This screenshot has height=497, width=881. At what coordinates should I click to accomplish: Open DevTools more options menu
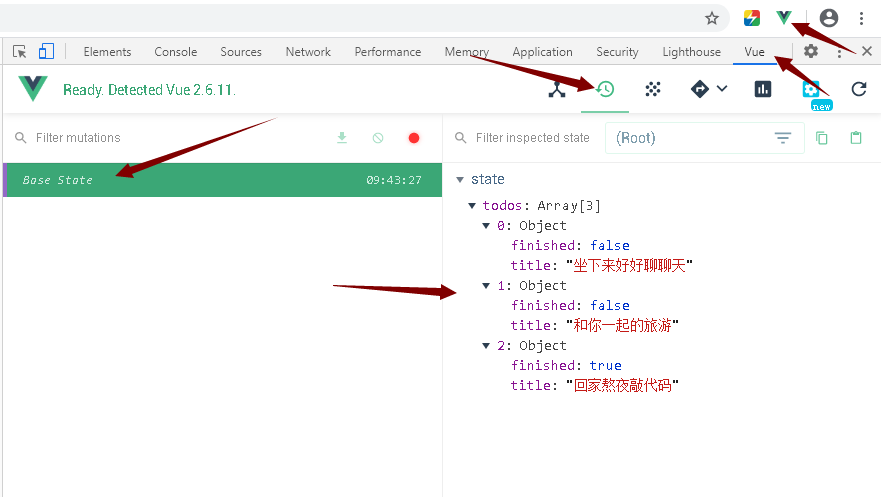[x=839, y=52]
